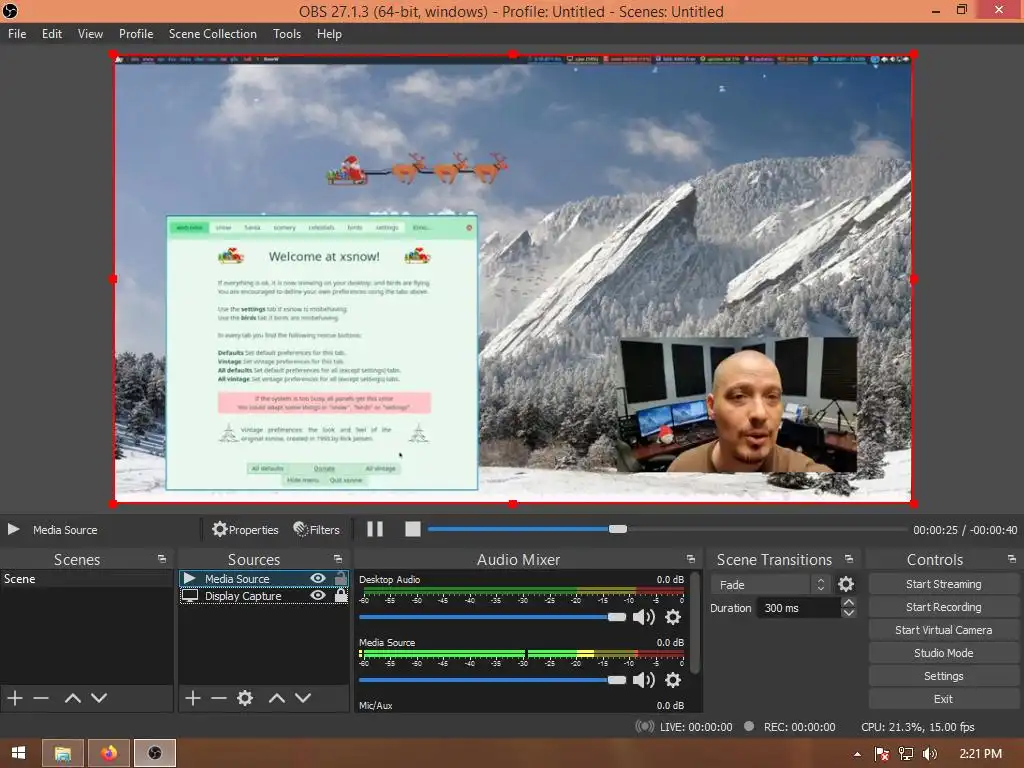
Task: Click Start Streaming
Action: [944, 584]
